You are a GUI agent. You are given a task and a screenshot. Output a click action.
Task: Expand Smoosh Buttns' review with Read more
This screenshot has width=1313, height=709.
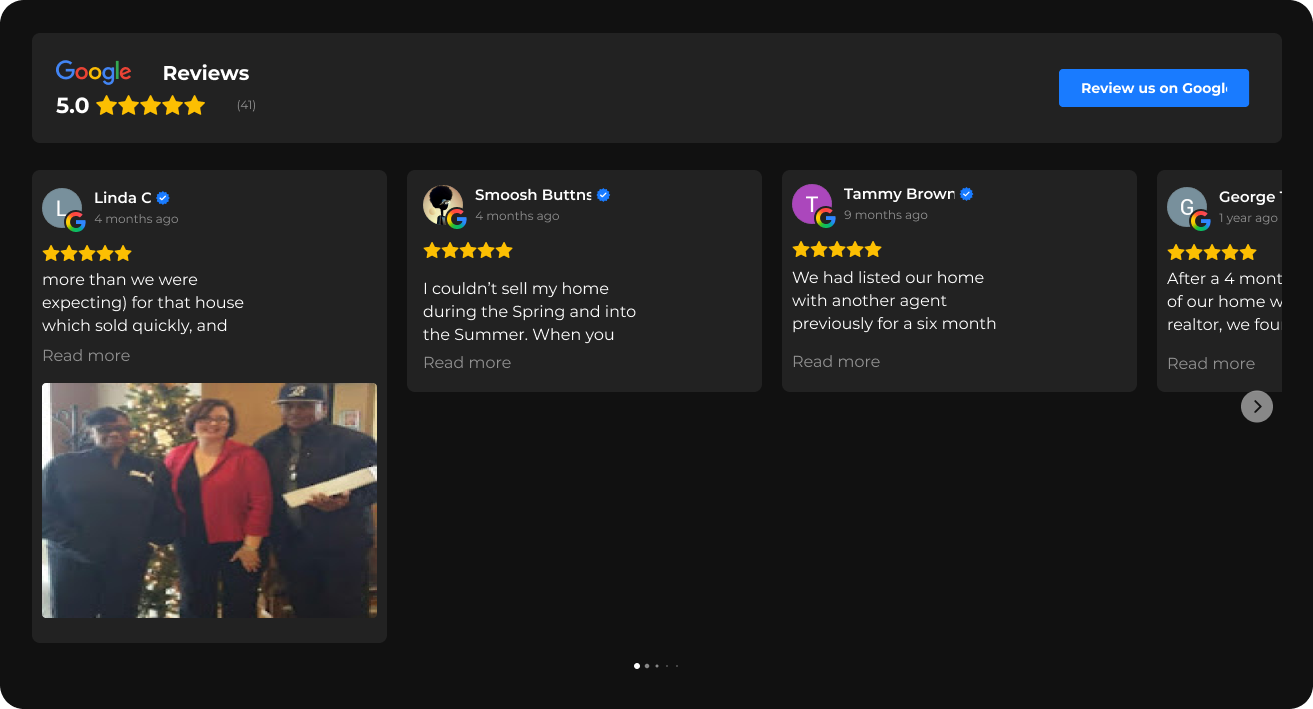(x=467, y=362)
